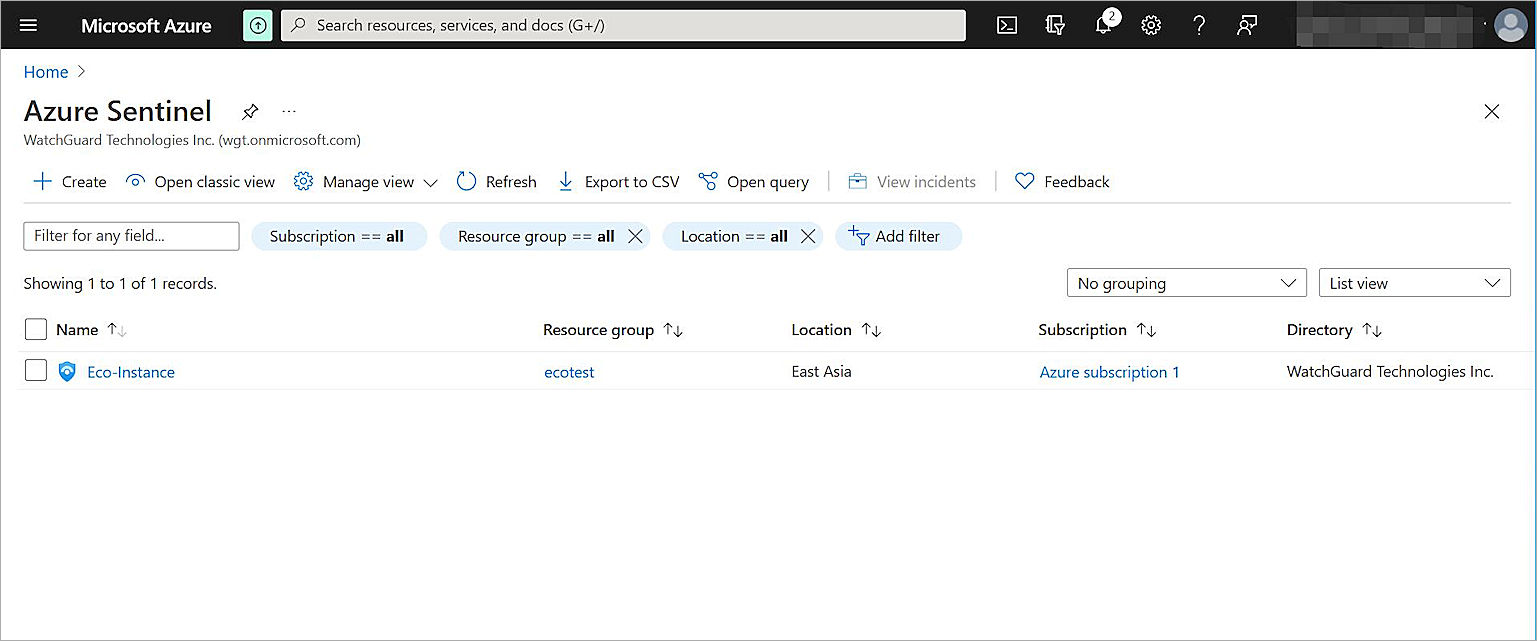Open the Manage view dropdown
The height and width of the screenshot is (641, 1537).
point(365,181)
